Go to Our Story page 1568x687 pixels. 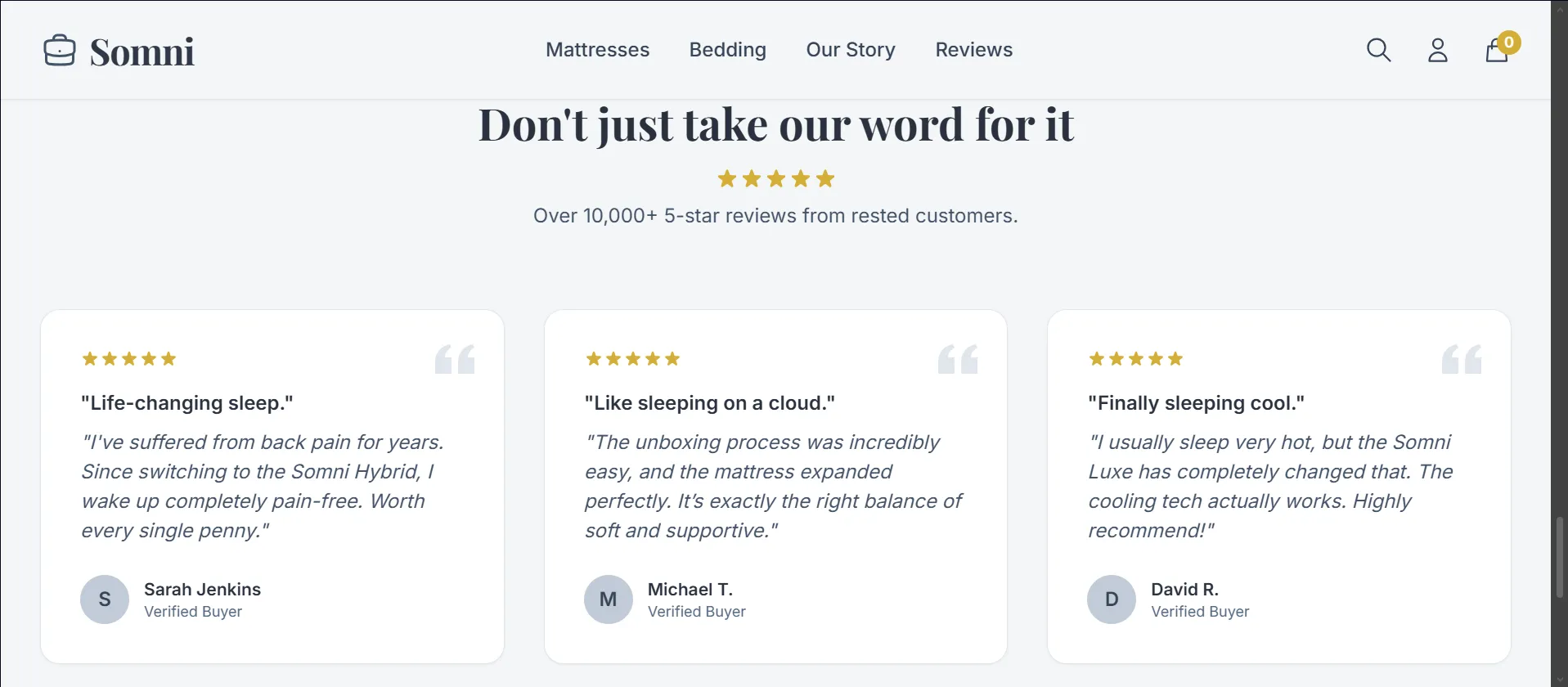click(851, 50)
